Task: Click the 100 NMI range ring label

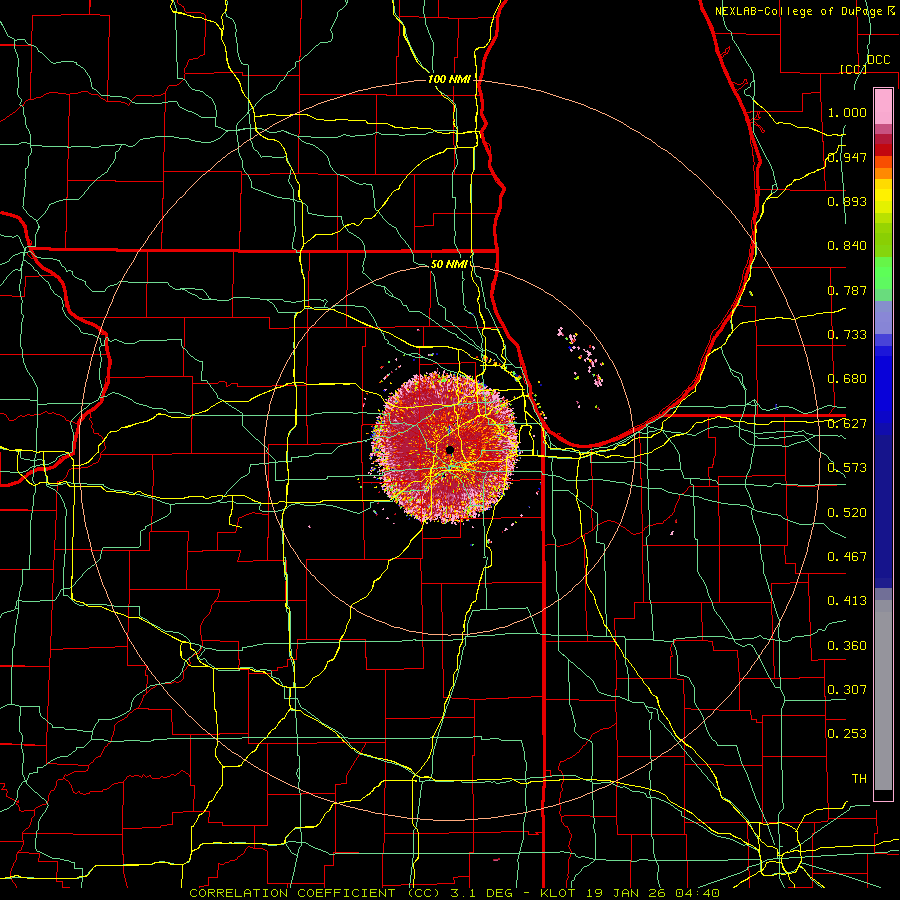Action: 449,79
